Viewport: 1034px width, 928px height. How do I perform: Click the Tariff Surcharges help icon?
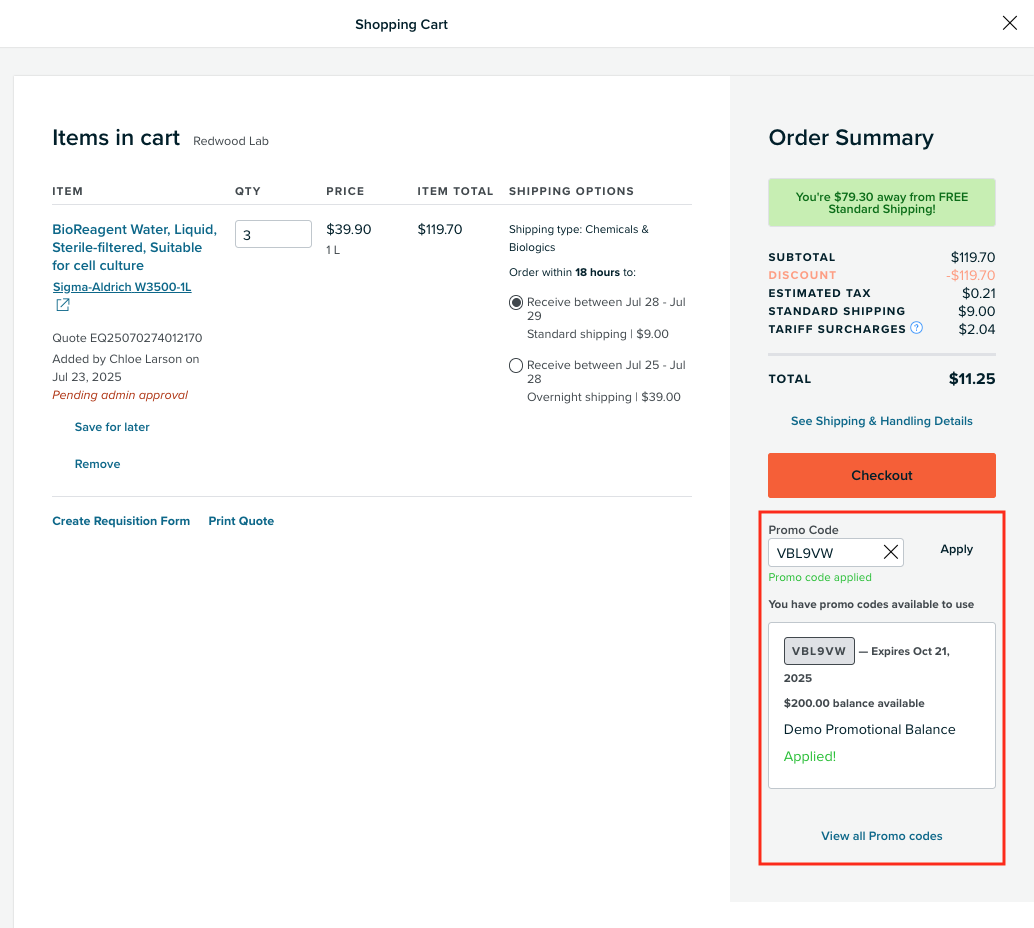[x=916, y=328]
